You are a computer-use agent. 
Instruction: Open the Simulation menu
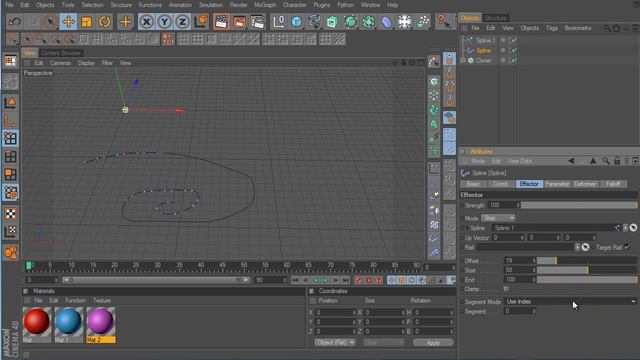(211, 5)
